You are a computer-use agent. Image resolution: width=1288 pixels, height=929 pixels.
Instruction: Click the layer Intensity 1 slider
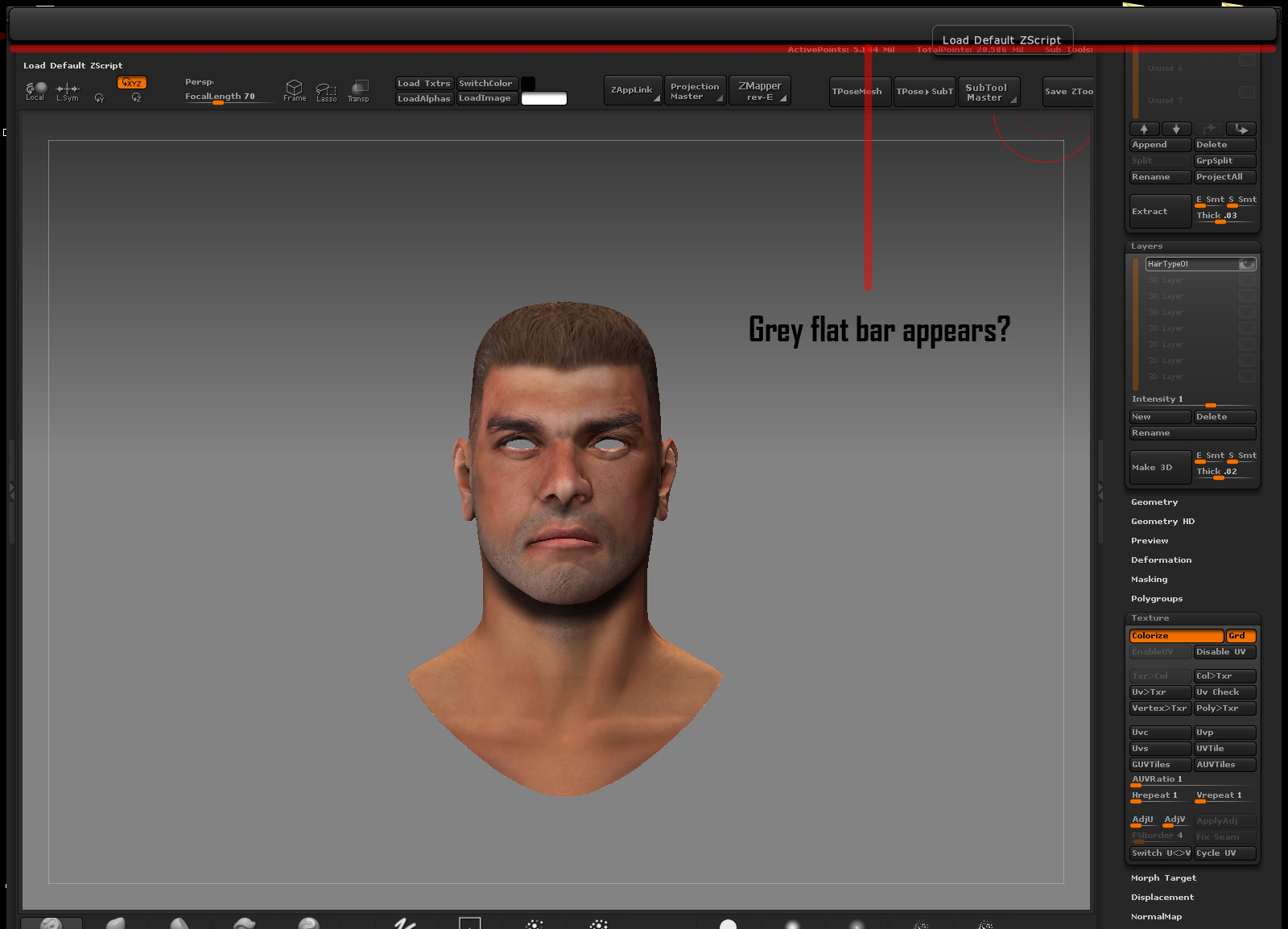click(x=1192, y=400)
